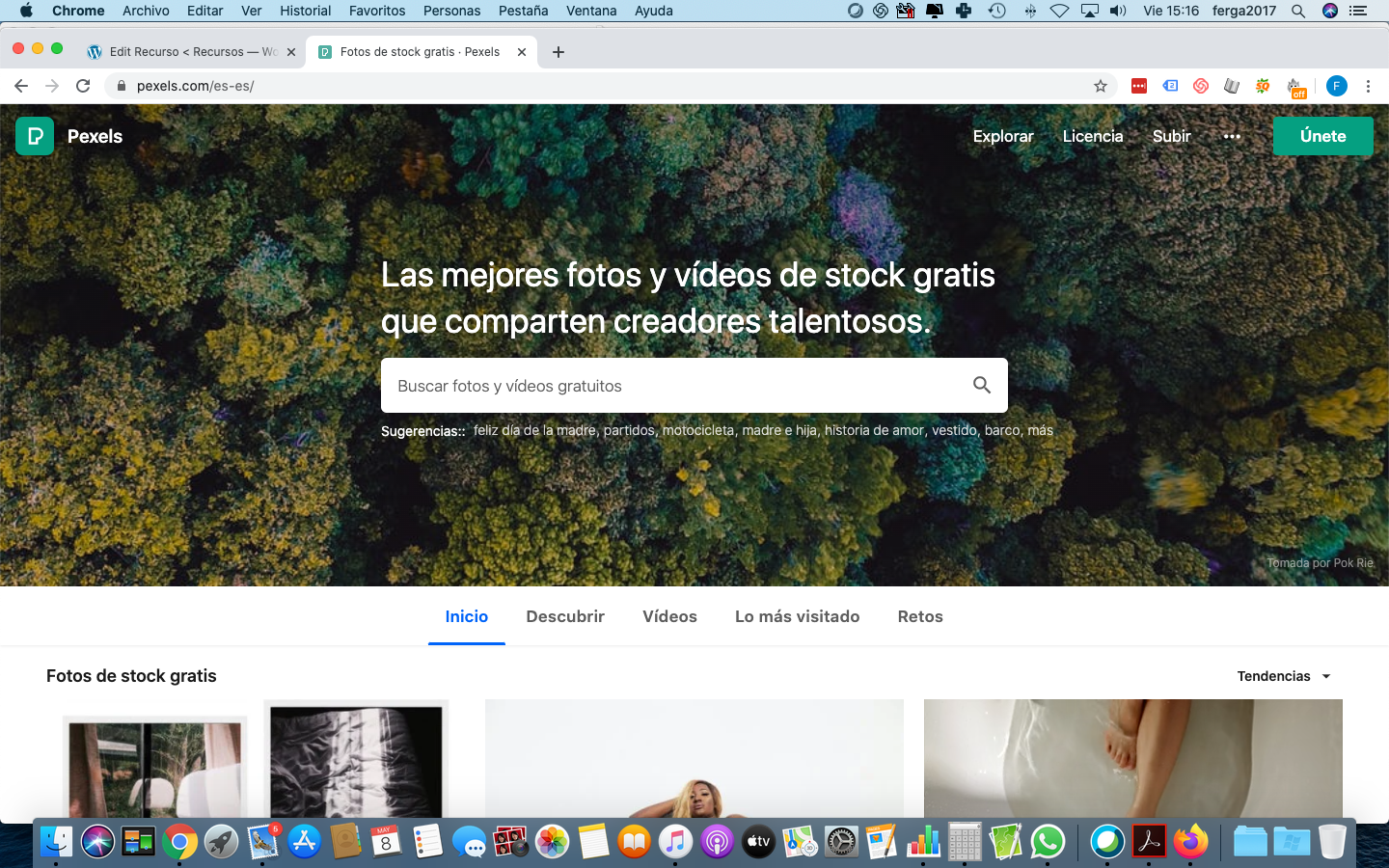Image resolution: width=1389 pixels, height=868 pixels.
Task: Open WhatsApp from the dock
Action: pos(1048,842)
